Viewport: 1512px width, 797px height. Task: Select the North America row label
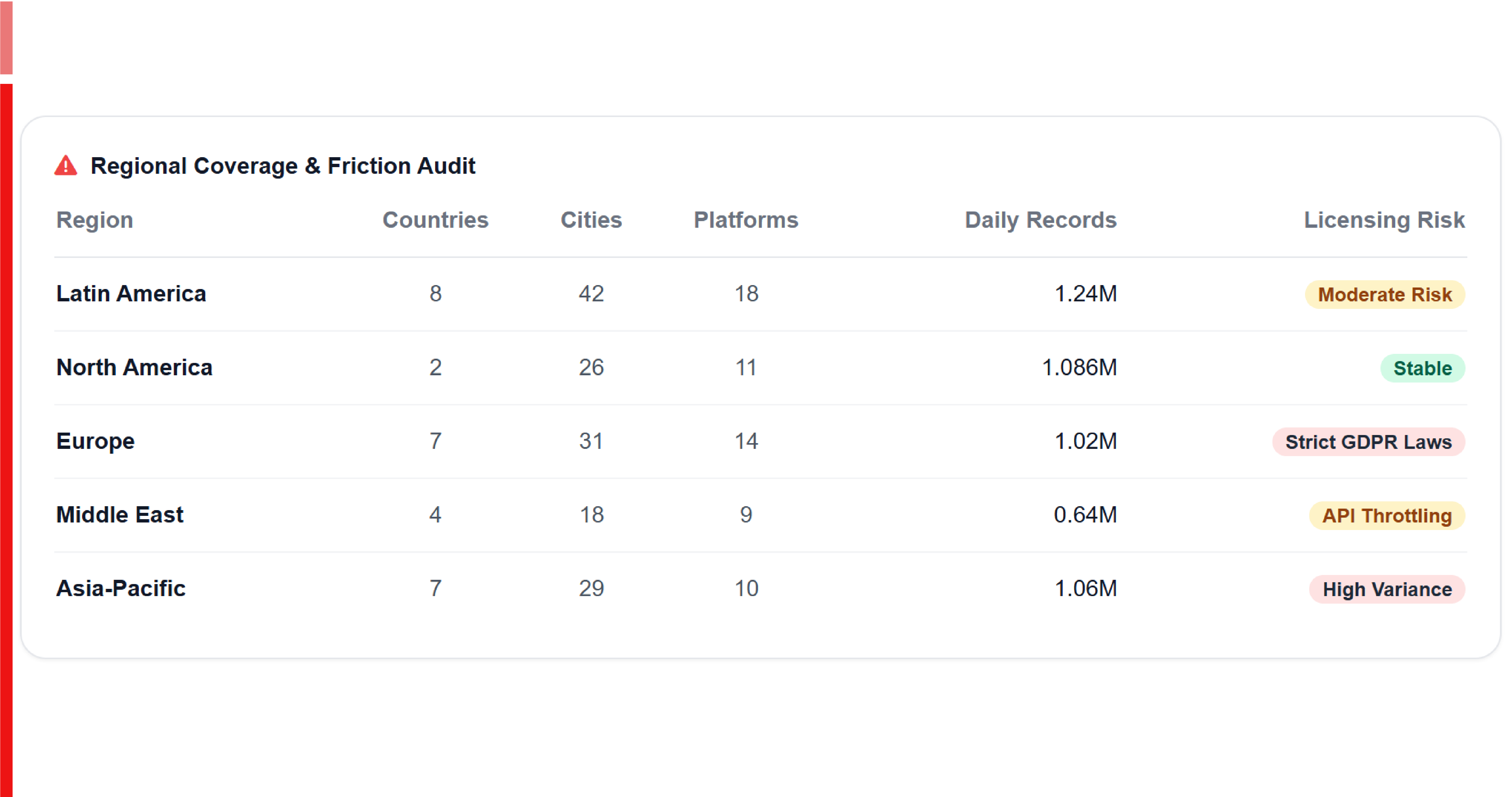coord(134,367)
